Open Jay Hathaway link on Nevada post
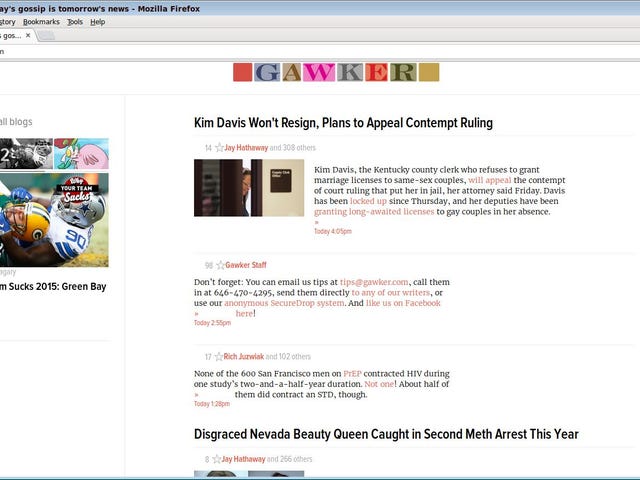Viewport: 640px width, 480px height. [243, 459]
